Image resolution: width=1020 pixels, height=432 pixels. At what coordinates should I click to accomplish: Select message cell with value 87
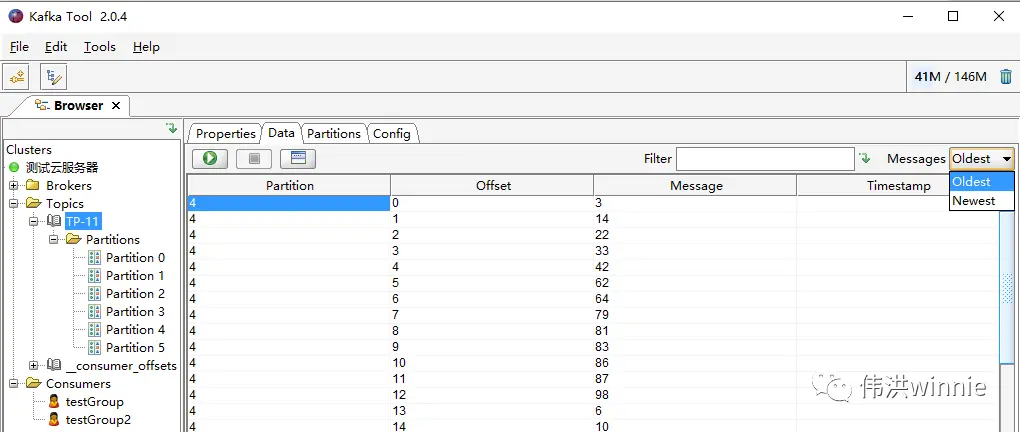point(695,379)
